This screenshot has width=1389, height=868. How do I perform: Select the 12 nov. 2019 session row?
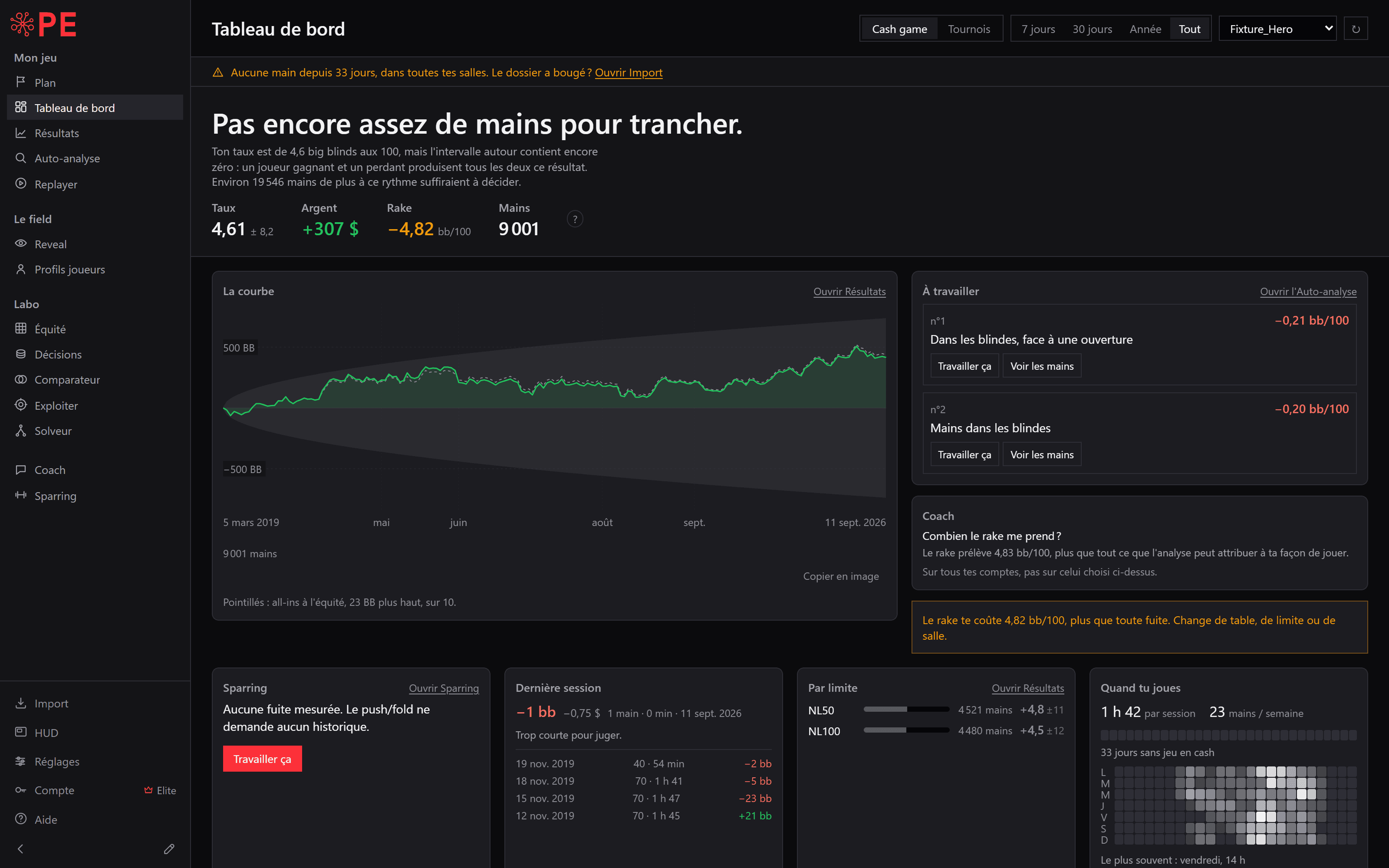tap(643, 816)
